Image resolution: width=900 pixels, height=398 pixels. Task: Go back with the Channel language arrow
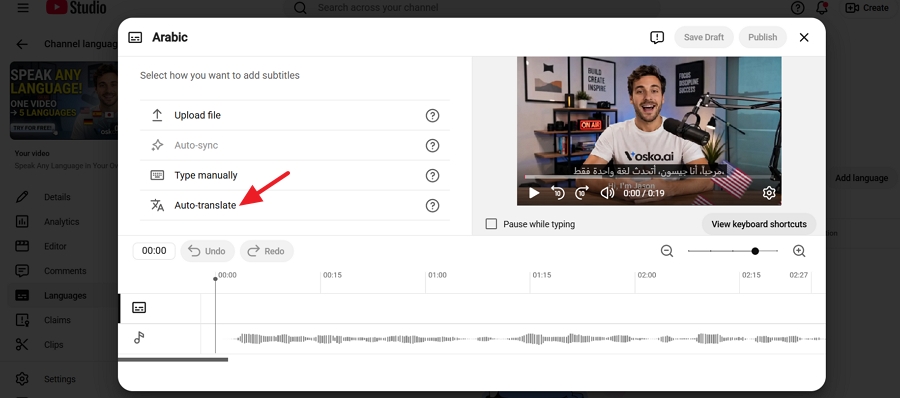(22, 44)
